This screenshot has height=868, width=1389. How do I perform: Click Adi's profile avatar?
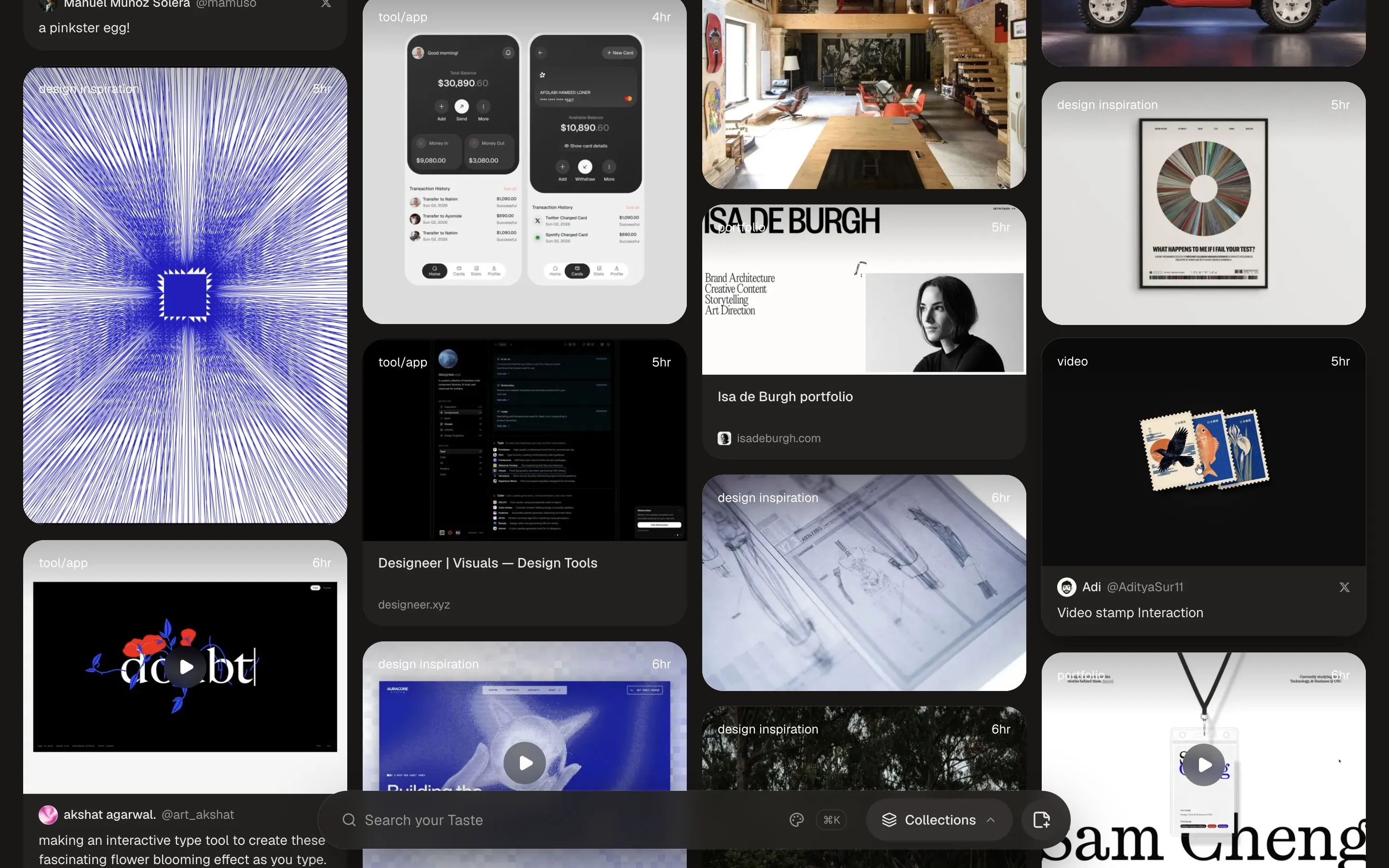(x=1066, y=587)
